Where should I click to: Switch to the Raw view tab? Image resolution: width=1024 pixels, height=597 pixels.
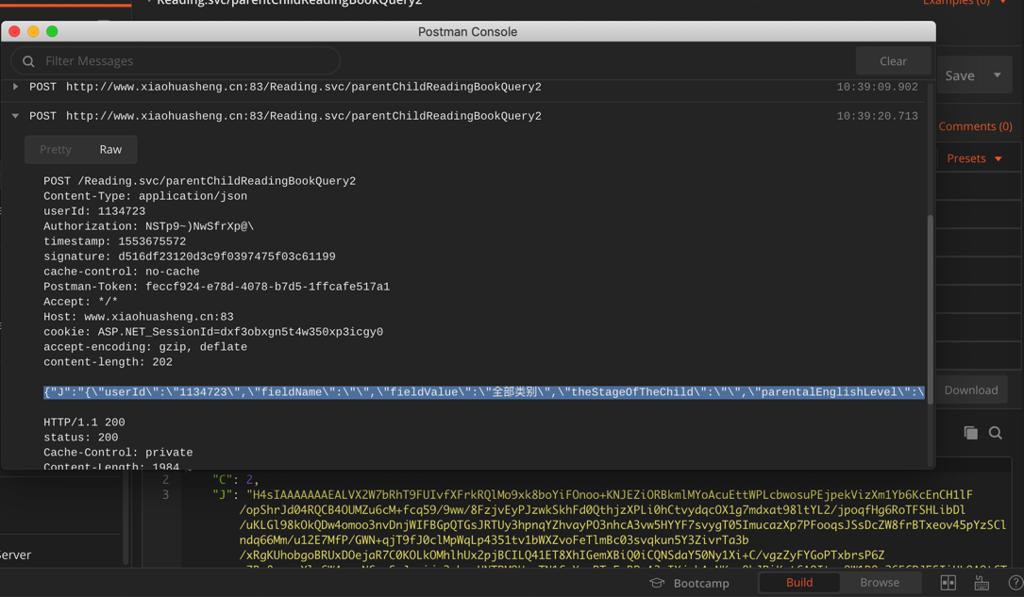pyautogui.click(x=110, y=150)
